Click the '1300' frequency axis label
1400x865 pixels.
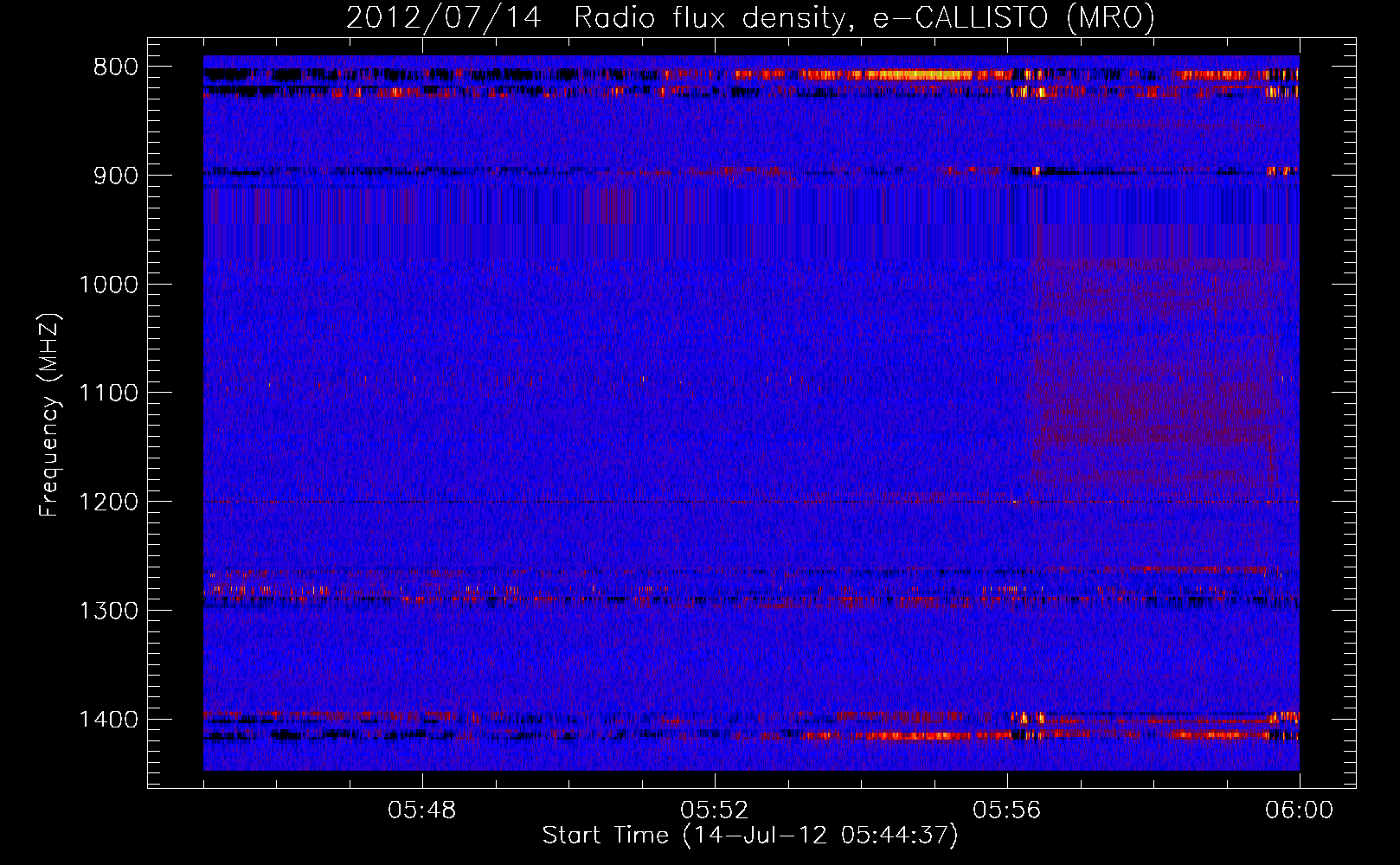[x=109, y=611]
